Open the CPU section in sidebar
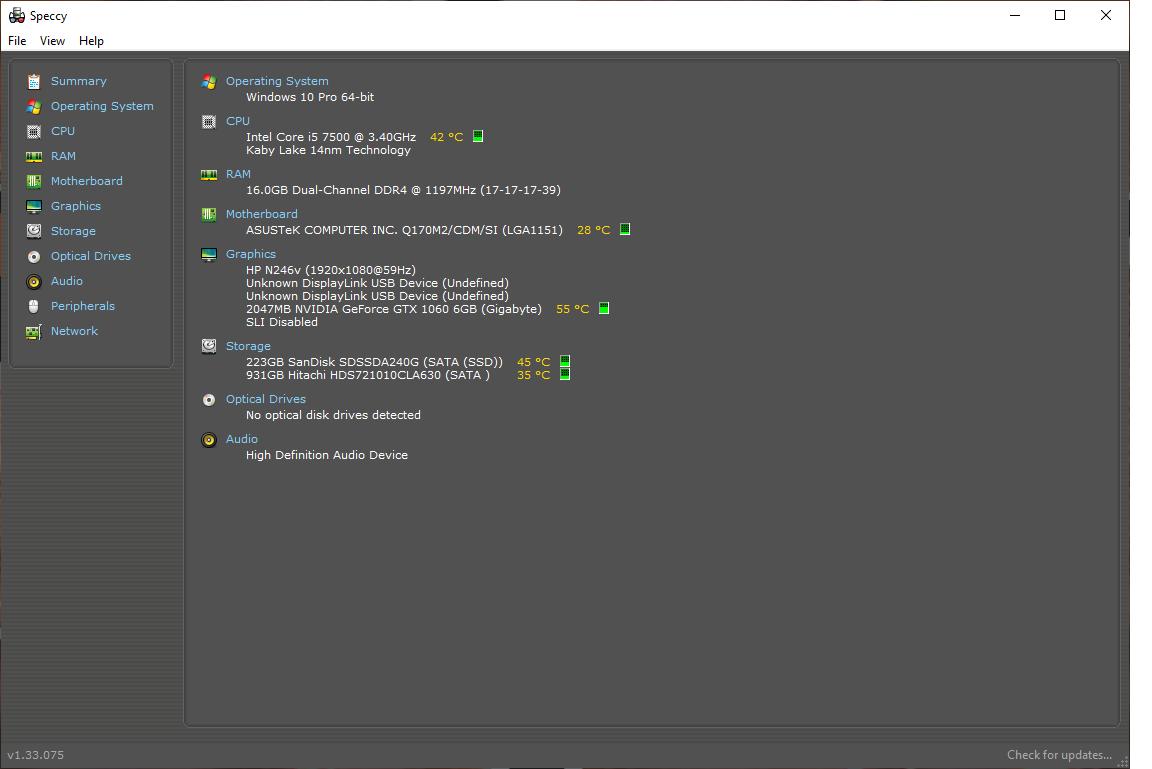Screen dimensions: 1152x769 (62, 131)
